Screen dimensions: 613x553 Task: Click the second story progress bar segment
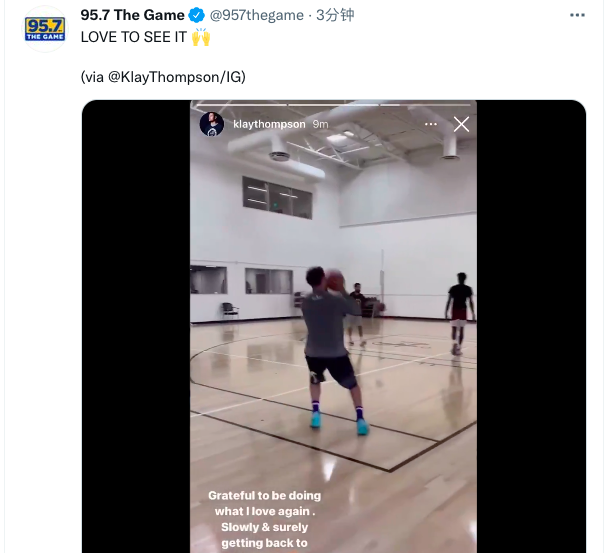pyautogui.click(x=333, y=105)
